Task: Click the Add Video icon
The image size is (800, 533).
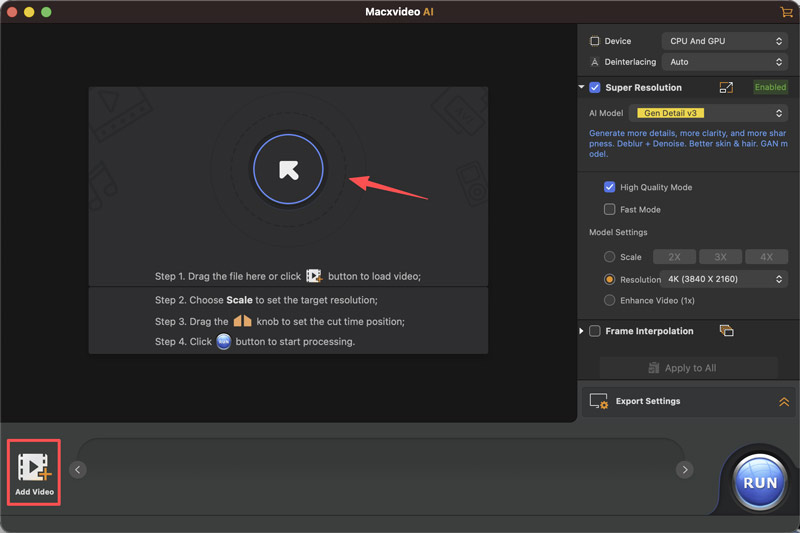Action: (34, 468)
